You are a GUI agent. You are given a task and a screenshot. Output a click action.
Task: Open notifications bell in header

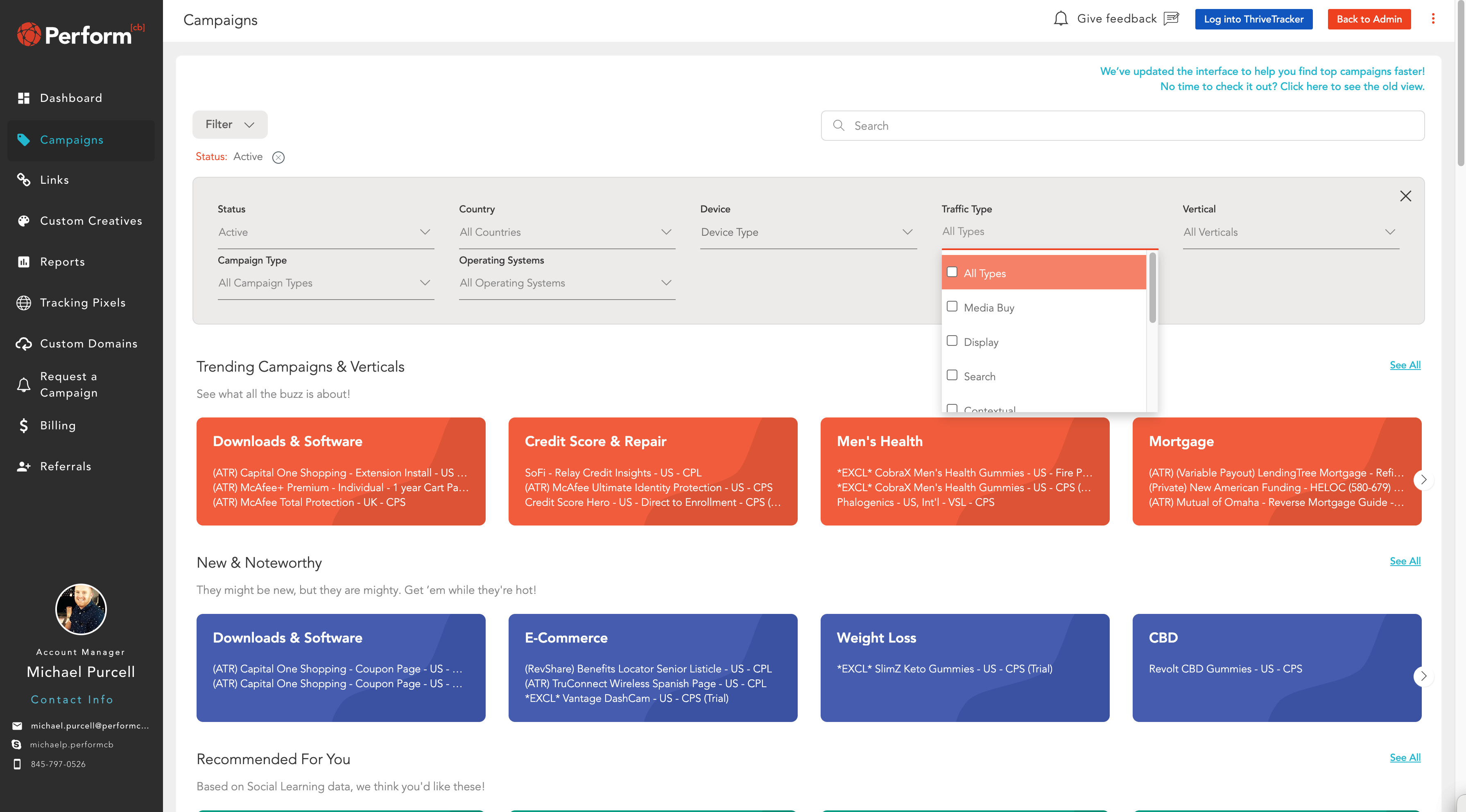(1060, 19)
